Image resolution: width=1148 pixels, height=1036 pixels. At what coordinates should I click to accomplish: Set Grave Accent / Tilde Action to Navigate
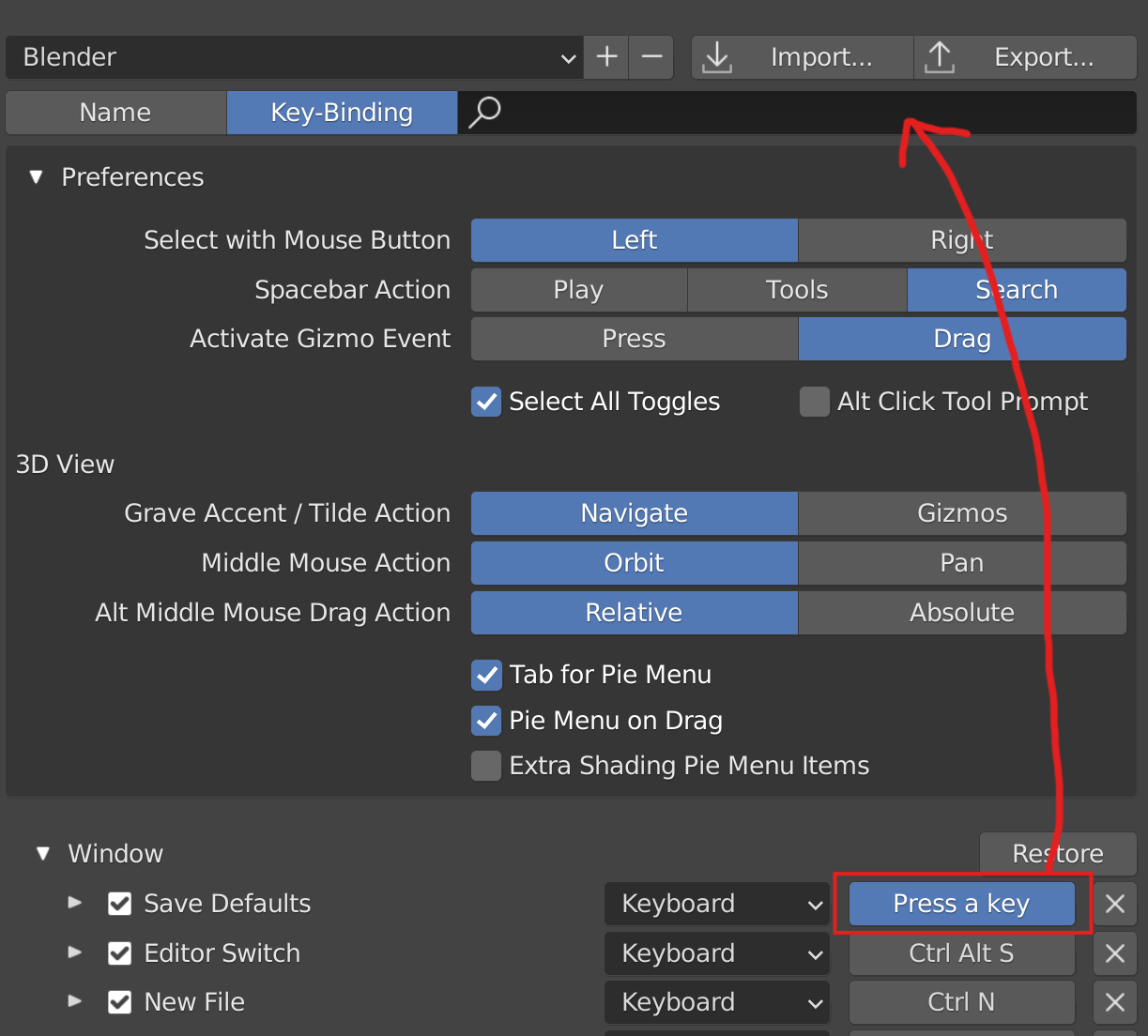(635, 513)
